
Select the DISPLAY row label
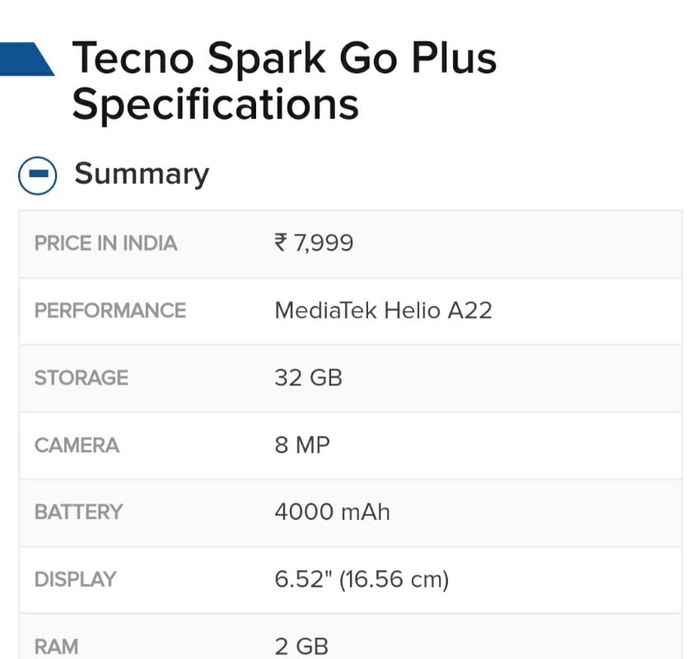[x=75, y=580]
